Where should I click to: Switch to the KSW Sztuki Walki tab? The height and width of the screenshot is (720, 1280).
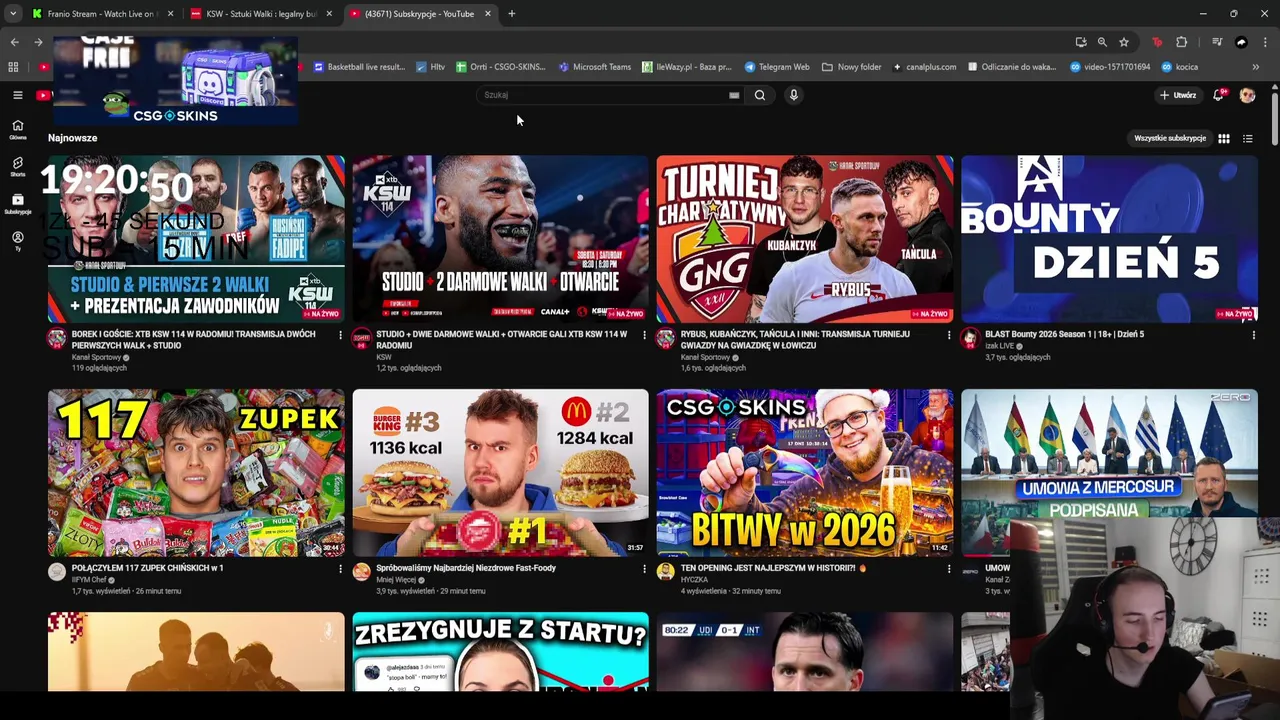click(262, 14)
